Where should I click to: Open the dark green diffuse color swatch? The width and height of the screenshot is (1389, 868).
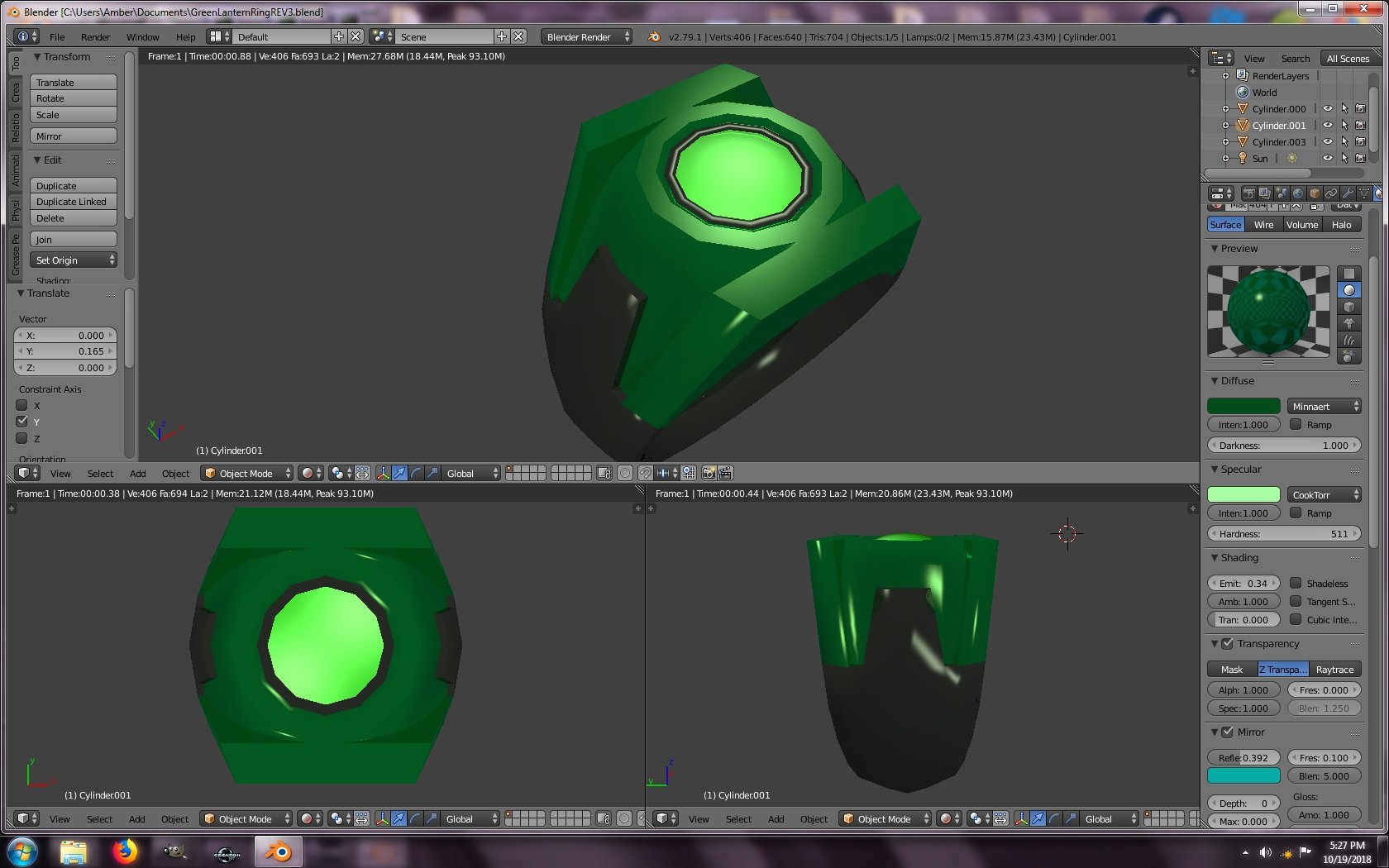pos(1243,406)
